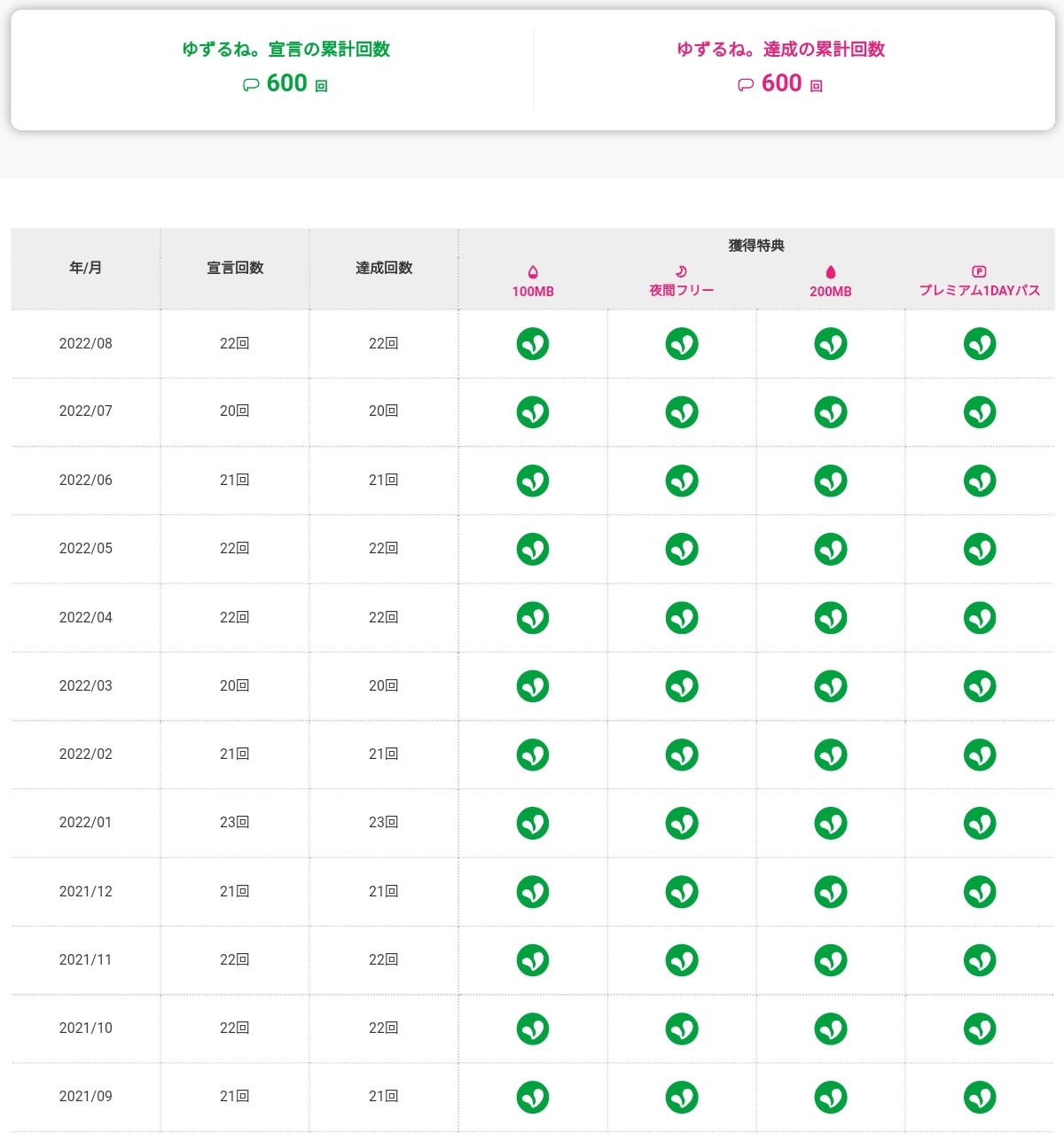Click the 2021/09 プレミアム1DAYパス achievement badge
The image size is (1064, 1142).
pyautogui.click(x=980, y=1097)
